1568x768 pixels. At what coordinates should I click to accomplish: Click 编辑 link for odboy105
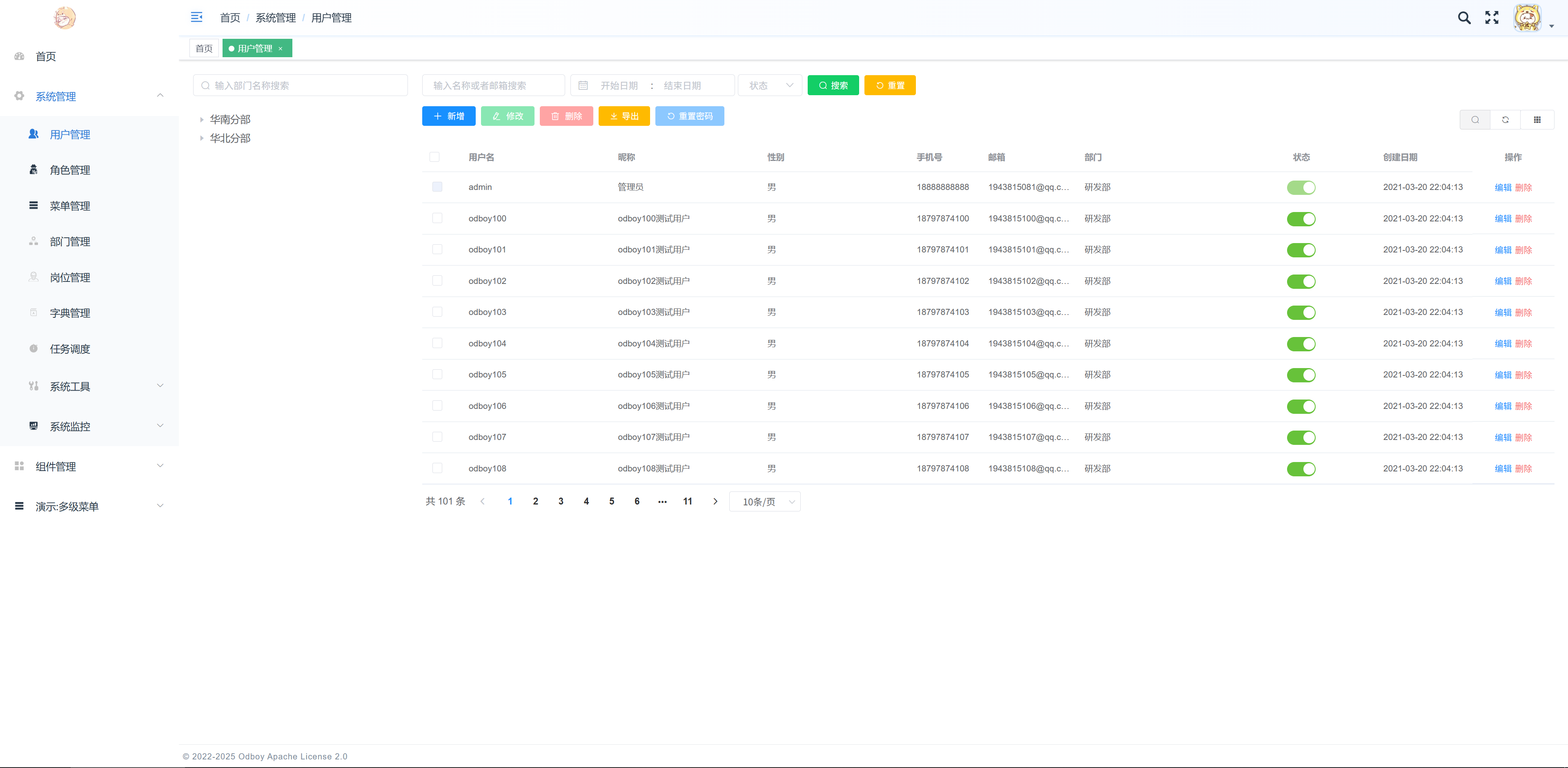tap(1503, 375)
